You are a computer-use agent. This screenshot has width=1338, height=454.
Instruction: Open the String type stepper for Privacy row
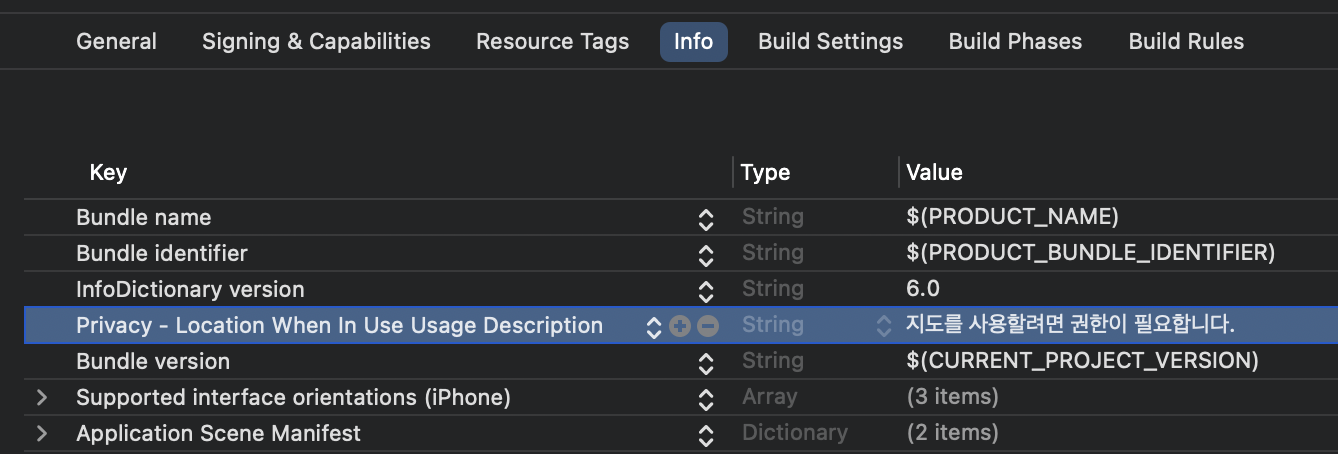[x=884, y=326]
